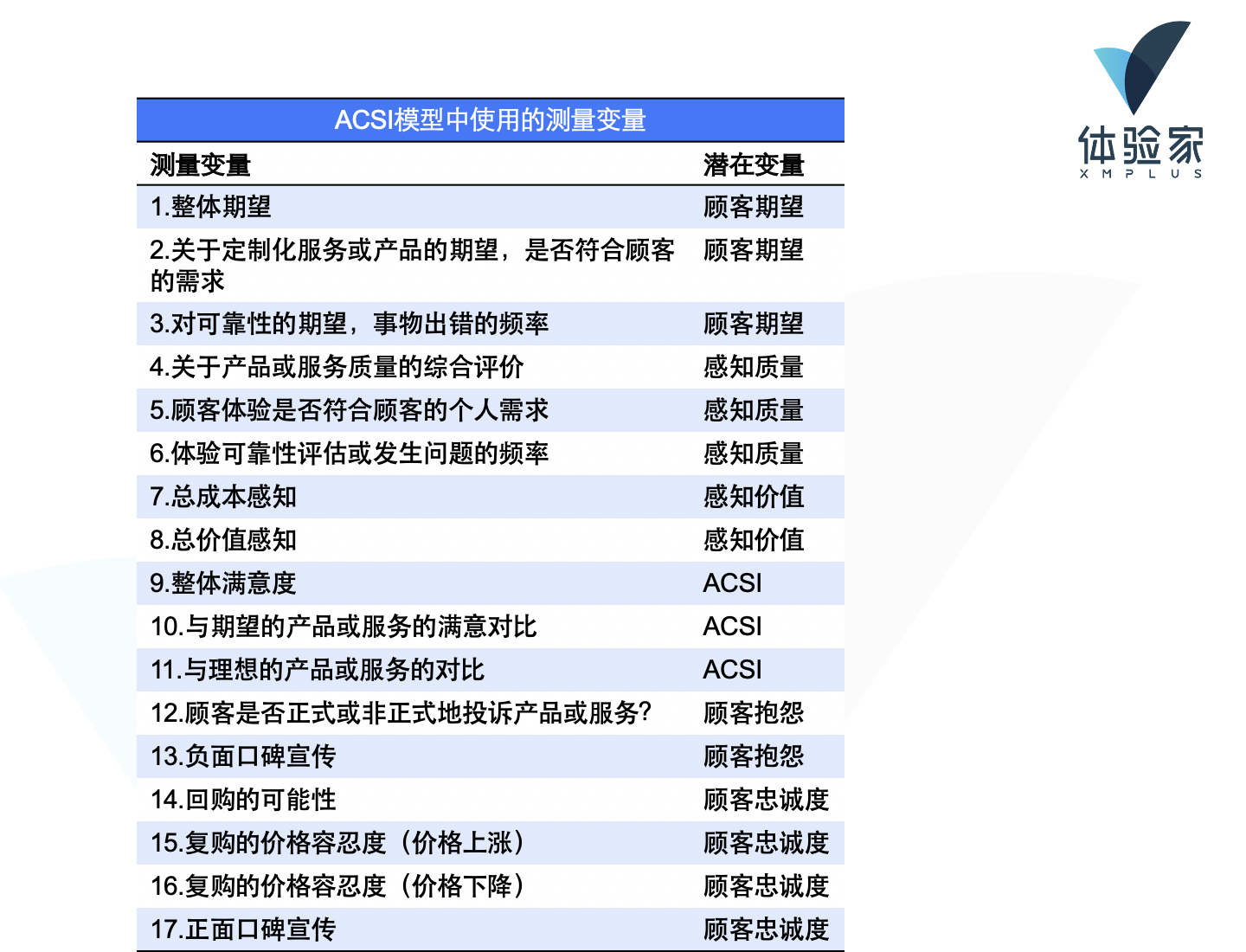Click the 体验家 brand name text
Screen dimensions: 1246x952
[x=1139, y=147]
